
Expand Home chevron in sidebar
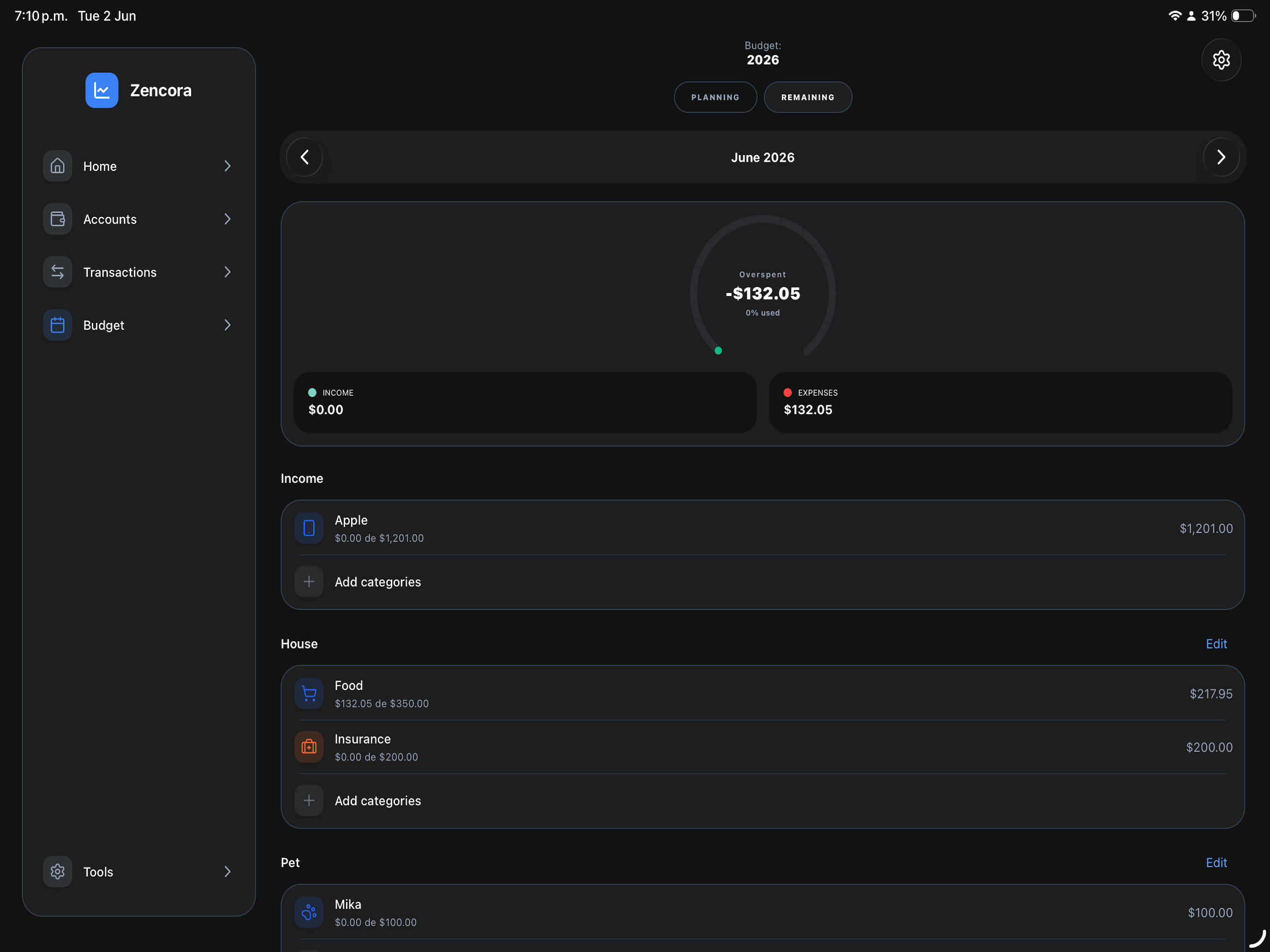[x=228, y=166]
